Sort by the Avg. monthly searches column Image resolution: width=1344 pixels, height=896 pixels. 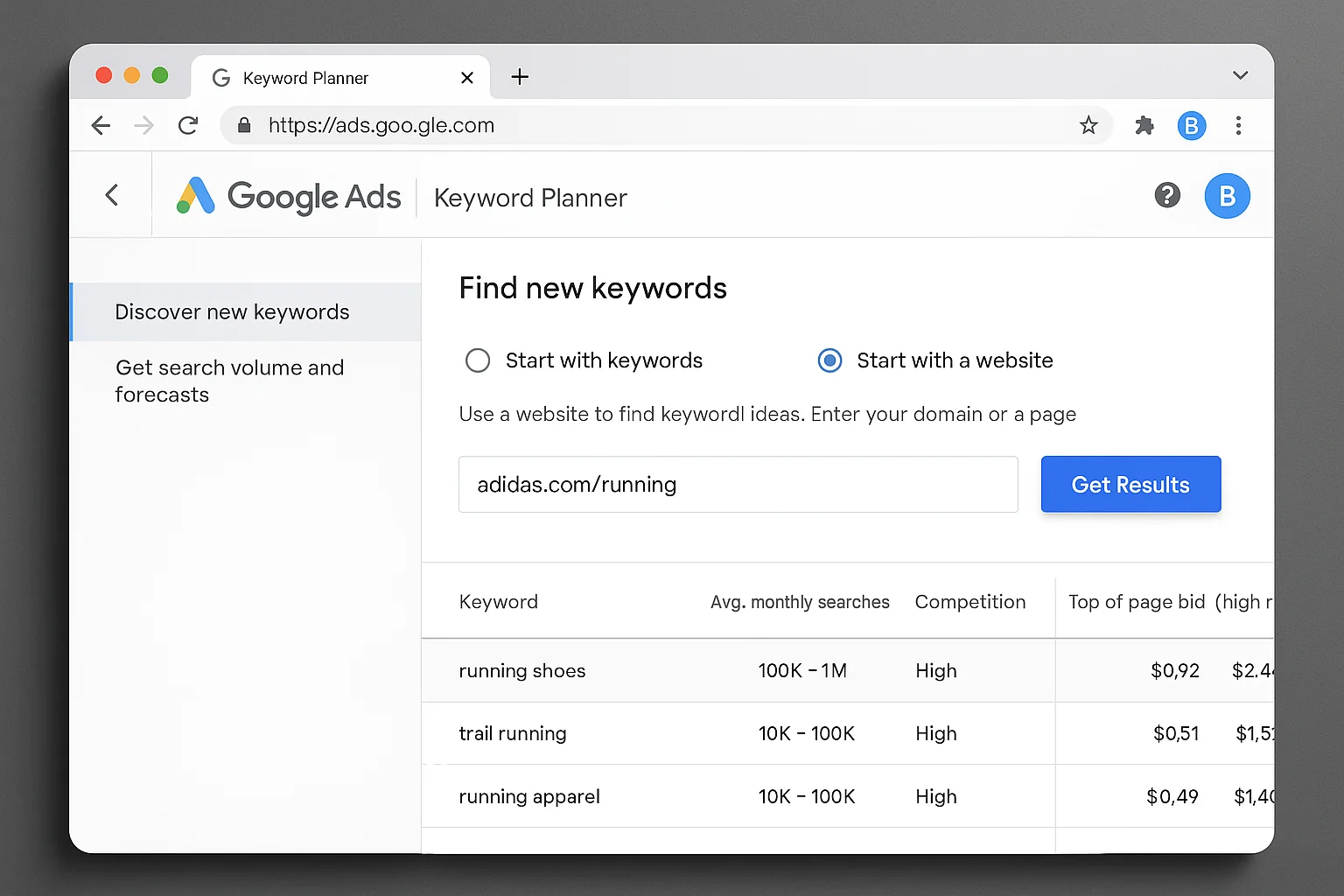click(799, 602)
